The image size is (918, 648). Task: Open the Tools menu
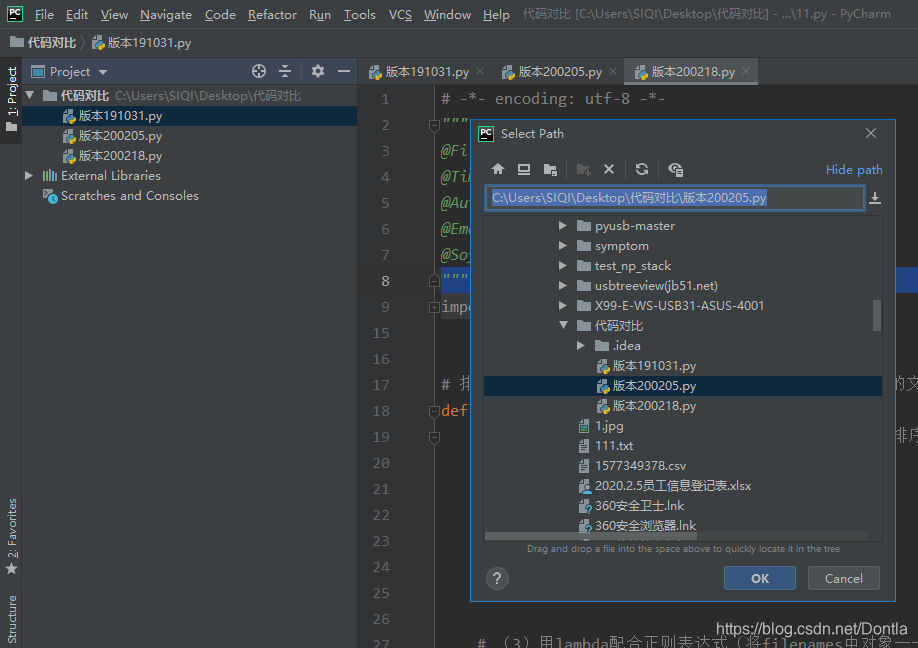pos(359,14)
